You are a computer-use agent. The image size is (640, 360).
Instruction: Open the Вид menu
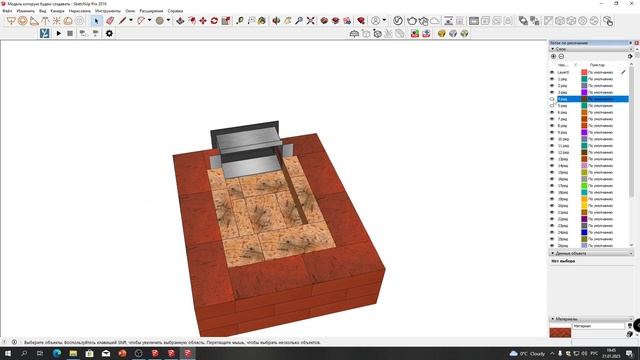point(42,11)
